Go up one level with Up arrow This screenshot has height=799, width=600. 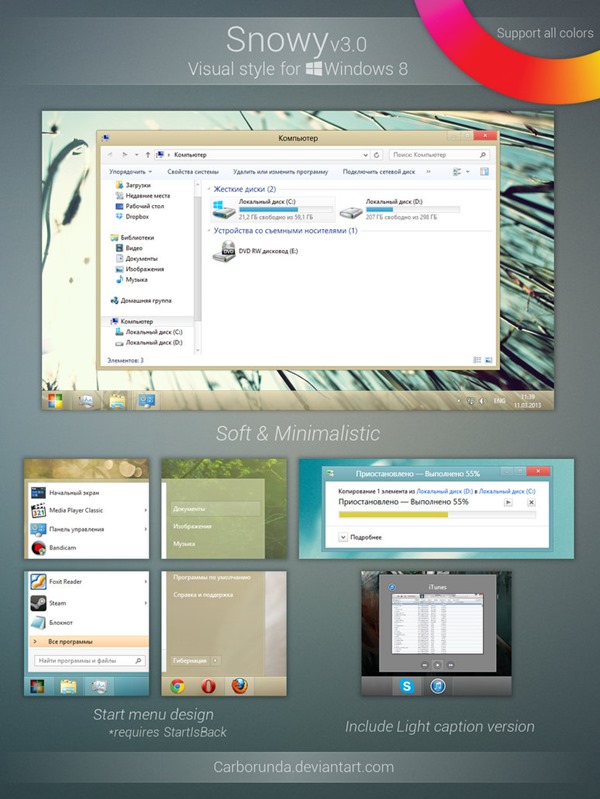148,154
